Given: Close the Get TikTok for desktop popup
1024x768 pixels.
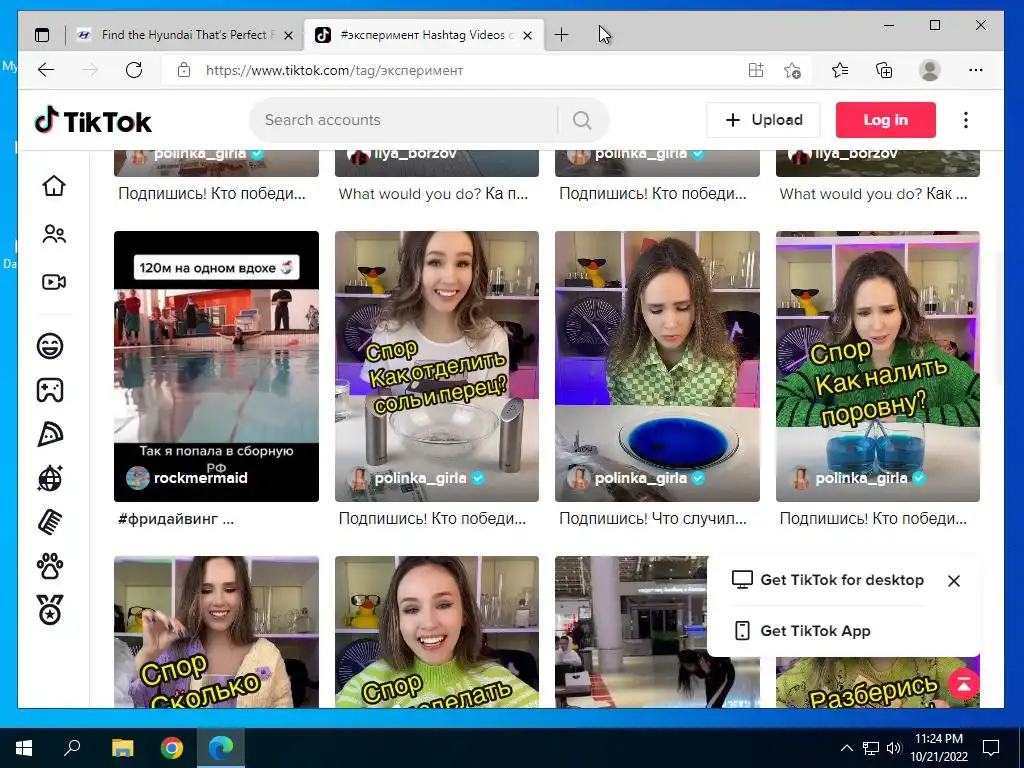Looking at the screenshot, I should point(953,581).
